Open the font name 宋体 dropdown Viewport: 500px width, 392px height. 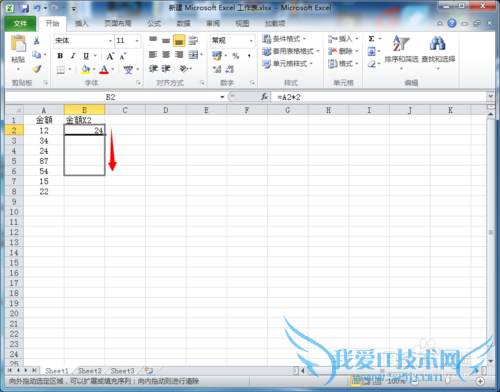(110, 41)
